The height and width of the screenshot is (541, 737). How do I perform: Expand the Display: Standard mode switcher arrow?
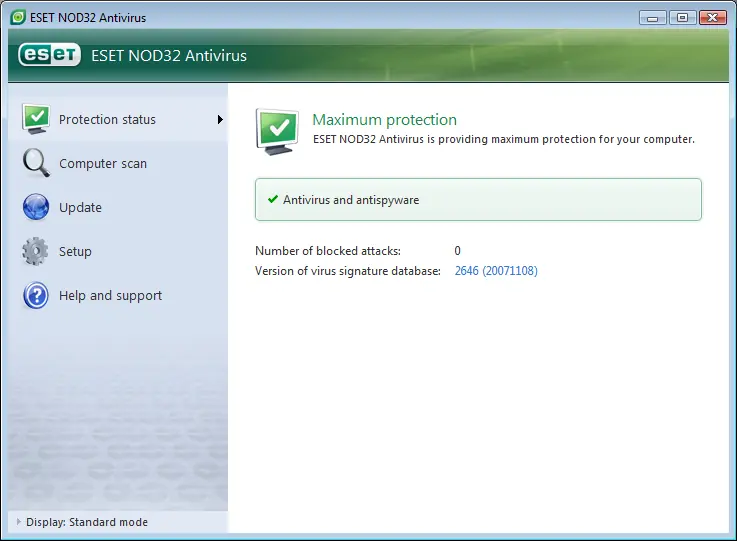(x=18, y=521)
